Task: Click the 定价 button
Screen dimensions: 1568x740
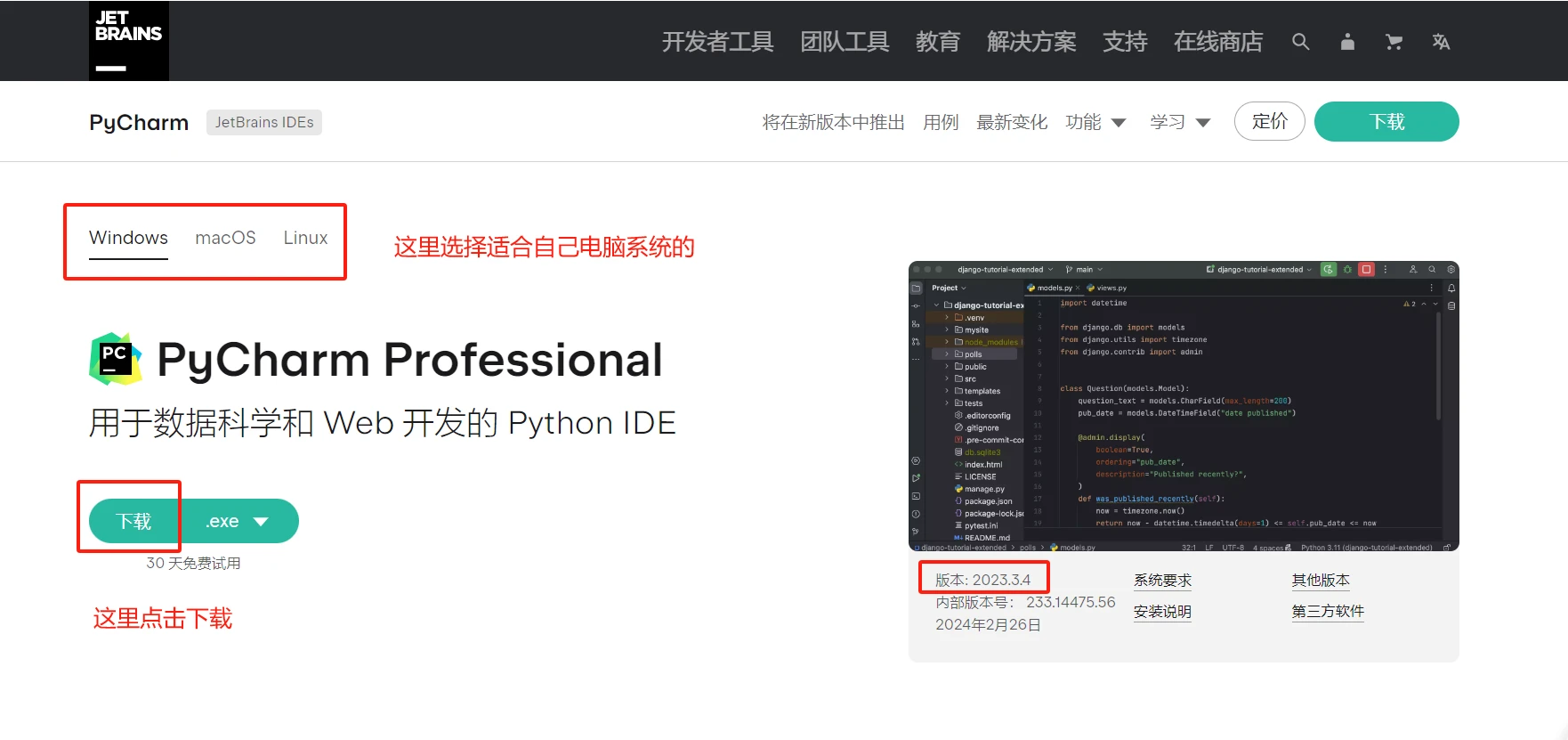Action: point(1270,121)
